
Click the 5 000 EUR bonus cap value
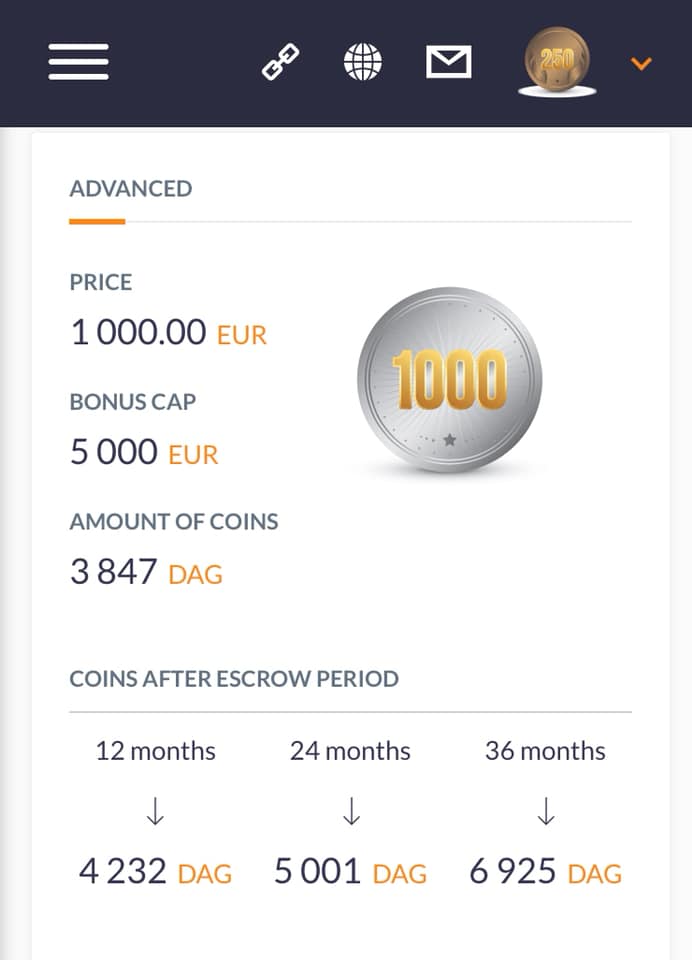[144, 453]
